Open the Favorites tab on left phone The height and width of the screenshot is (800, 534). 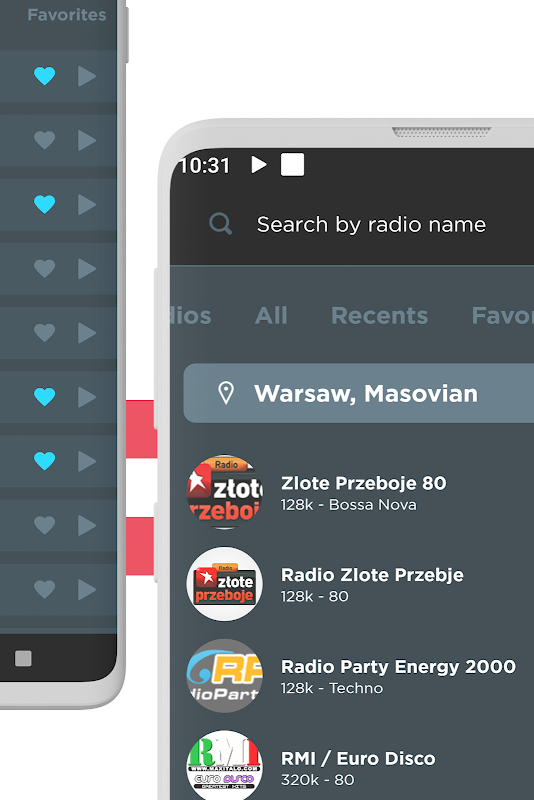[67, 15]
